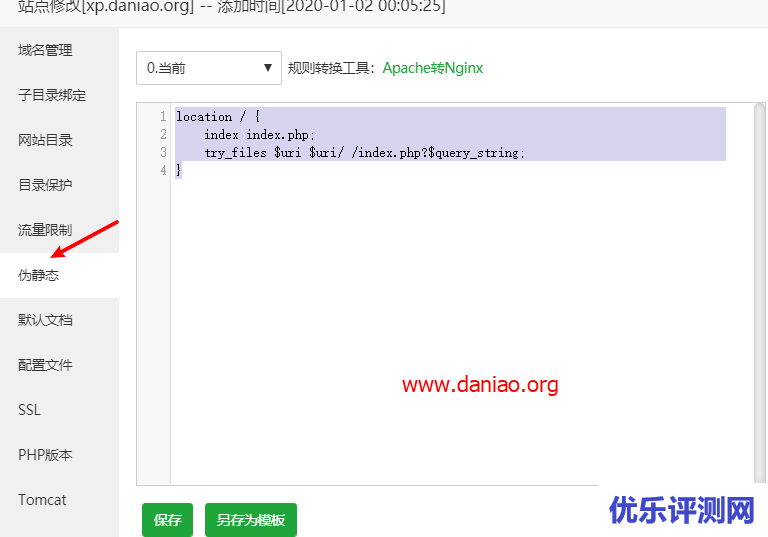Open the 默认文档 section
This screenshot has height=537, width=768.
[x=46, y=320]
